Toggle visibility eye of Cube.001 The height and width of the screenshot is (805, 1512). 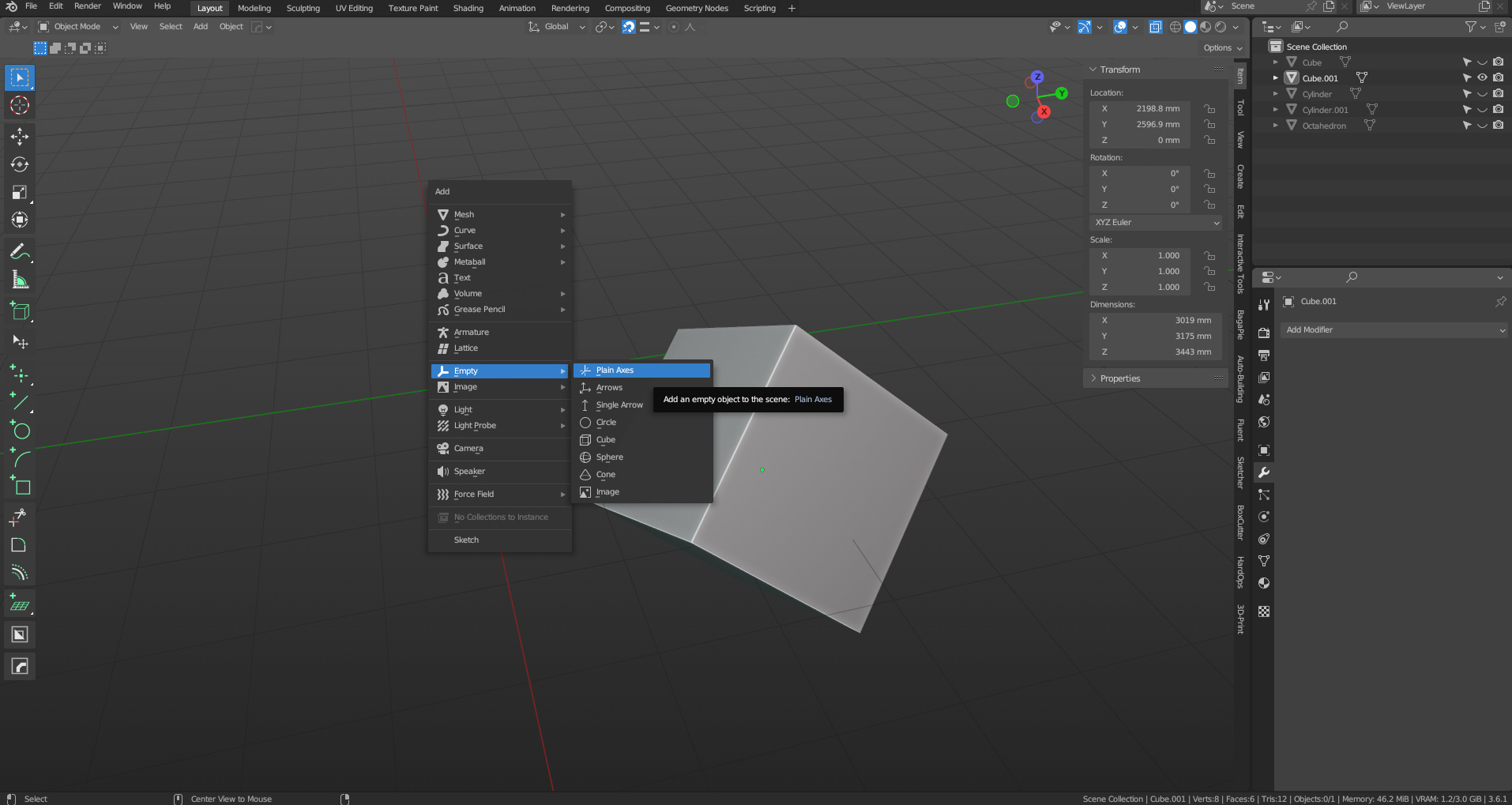tap(1482, 77)
